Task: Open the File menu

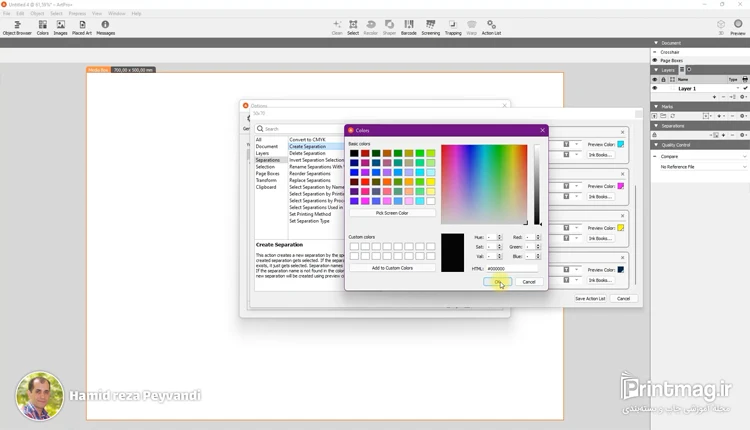Action: pos(7,13)
